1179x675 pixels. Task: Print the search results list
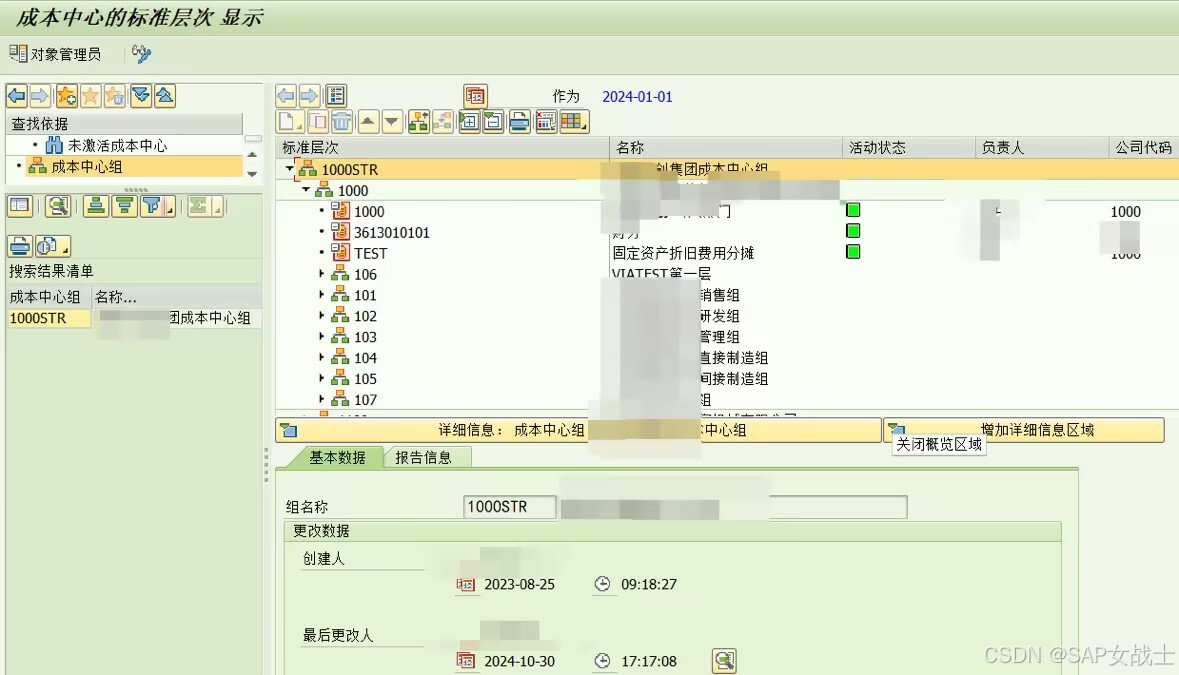coord(20,246)
